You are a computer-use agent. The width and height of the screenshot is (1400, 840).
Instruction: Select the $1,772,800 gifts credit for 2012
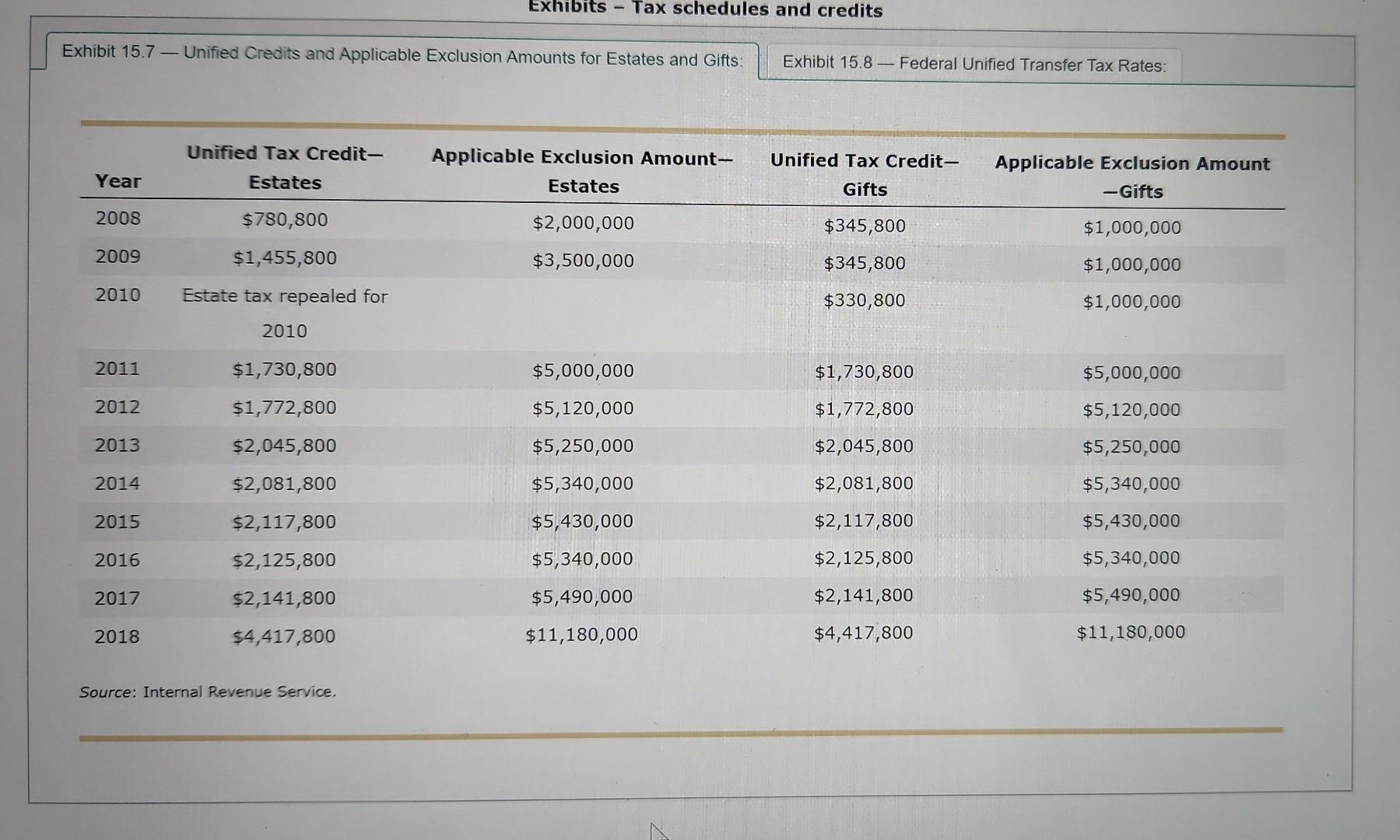(x=864, y=409)
